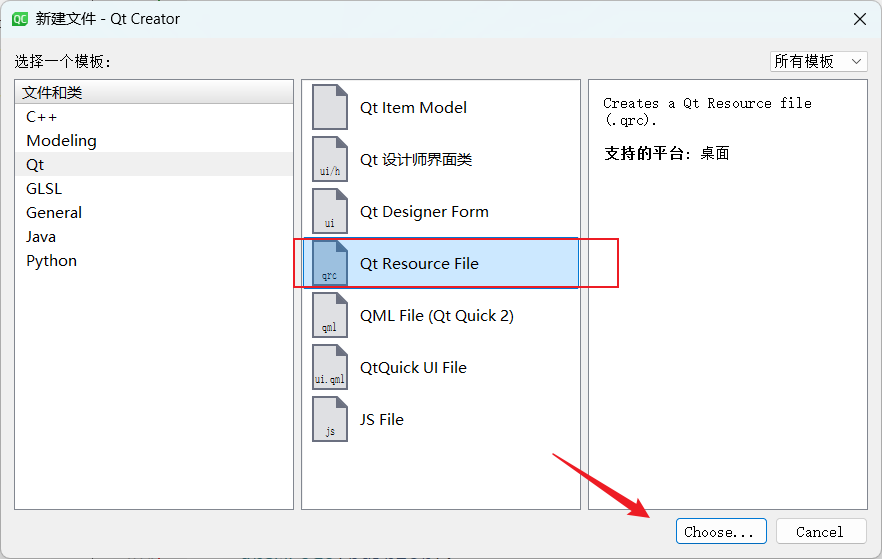This screenshot has width=882, height=559.
Task: Click the qrc resource file icon
Action: pos(330,263)
